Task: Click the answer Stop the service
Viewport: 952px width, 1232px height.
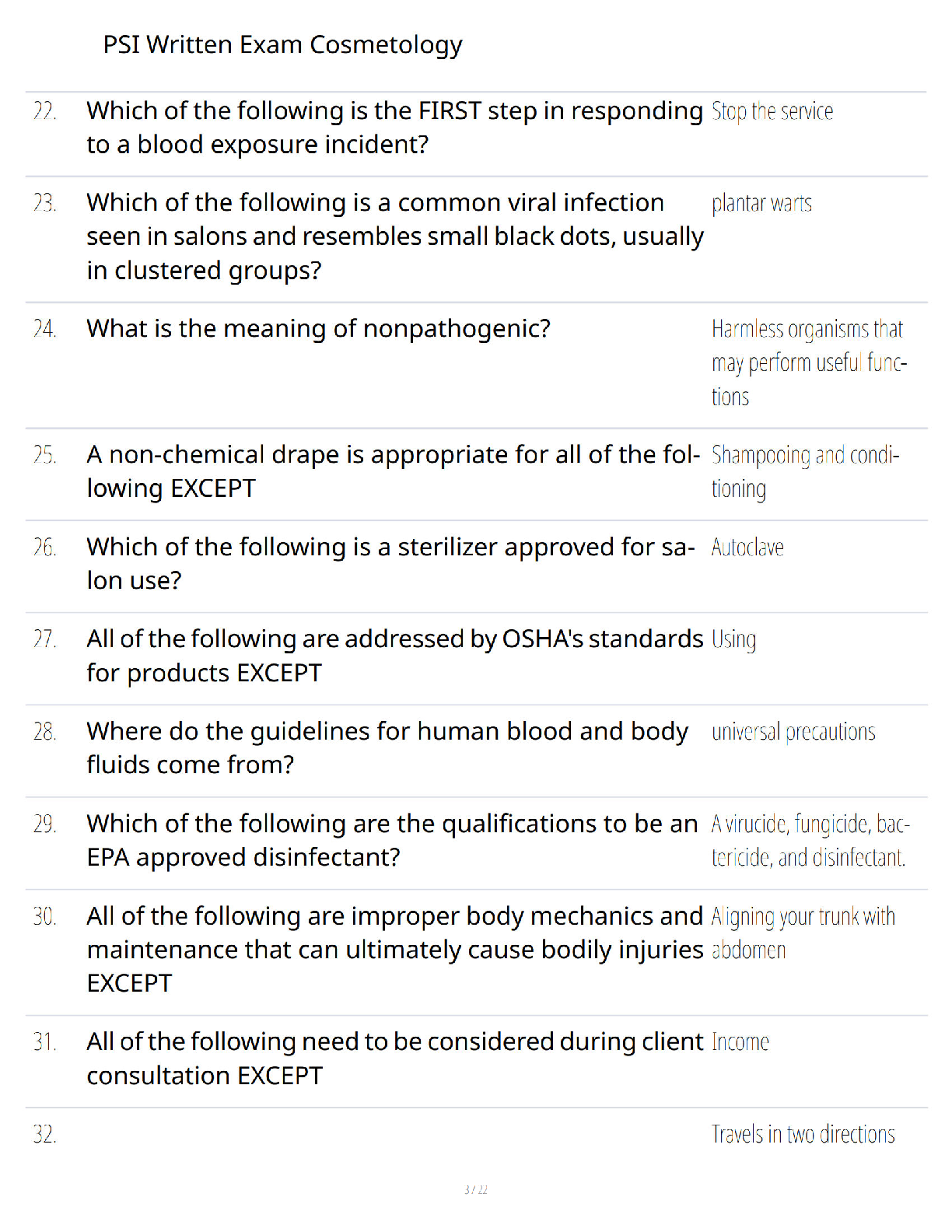Action: pyautogui.click(x=772, y=112)
